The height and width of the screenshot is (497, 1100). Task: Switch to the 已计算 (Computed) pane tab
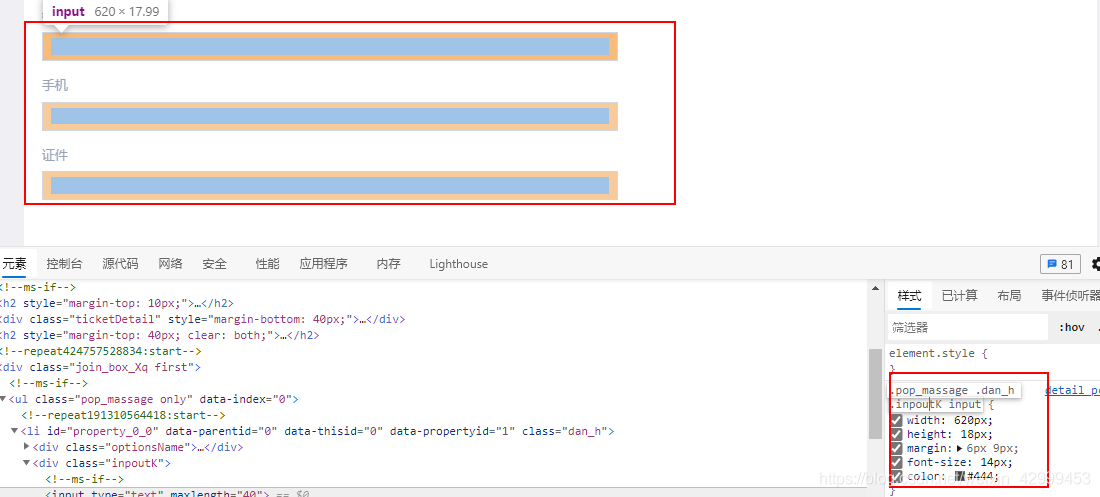tap(959, 296)
